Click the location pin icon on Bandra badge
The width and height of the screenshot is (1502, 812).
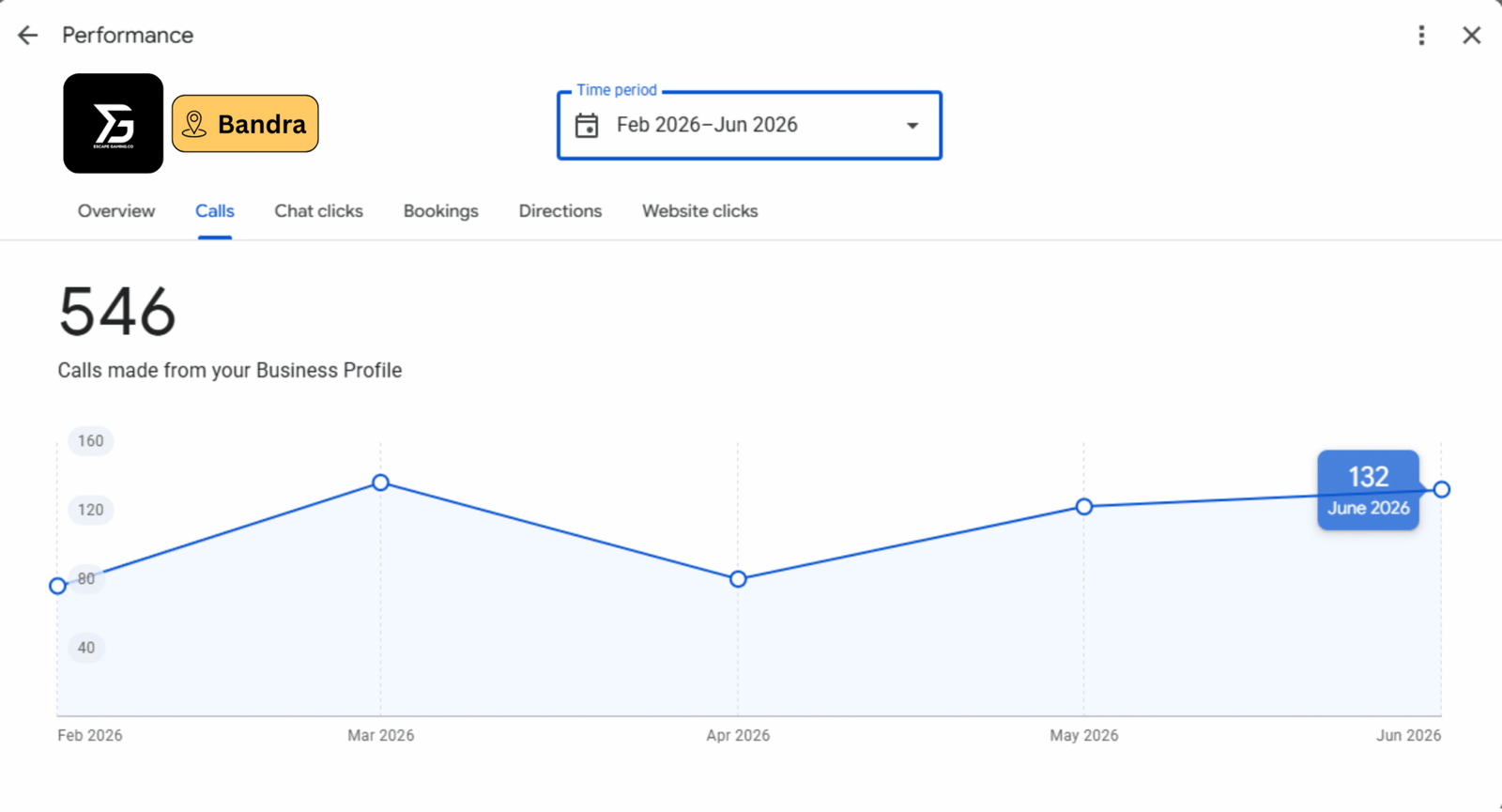tap(194, 124)
